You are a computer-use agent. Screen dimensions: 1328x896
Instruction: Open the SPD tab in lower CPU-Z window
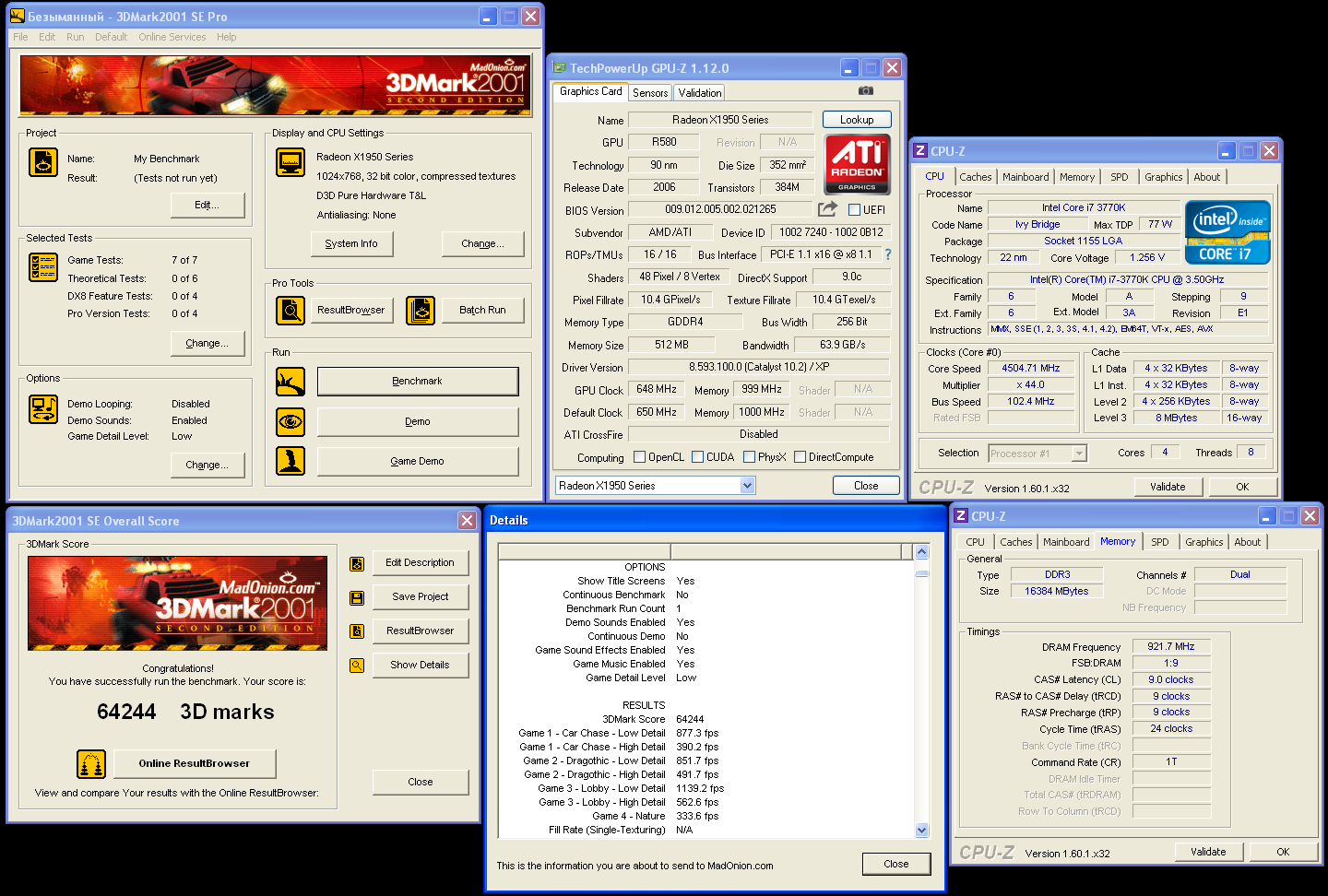click(x=1160, y=542)
